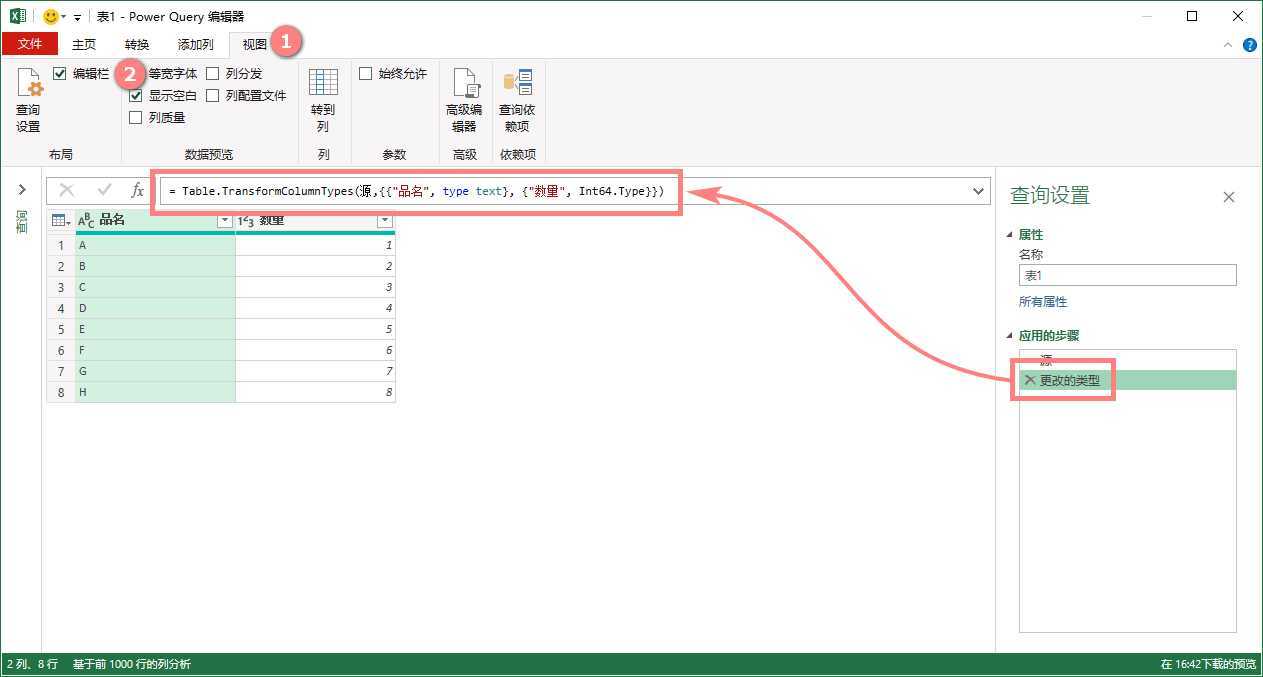Open the 数量 column filter dropdown
The image size is (1263, 677).
[384, 221]
